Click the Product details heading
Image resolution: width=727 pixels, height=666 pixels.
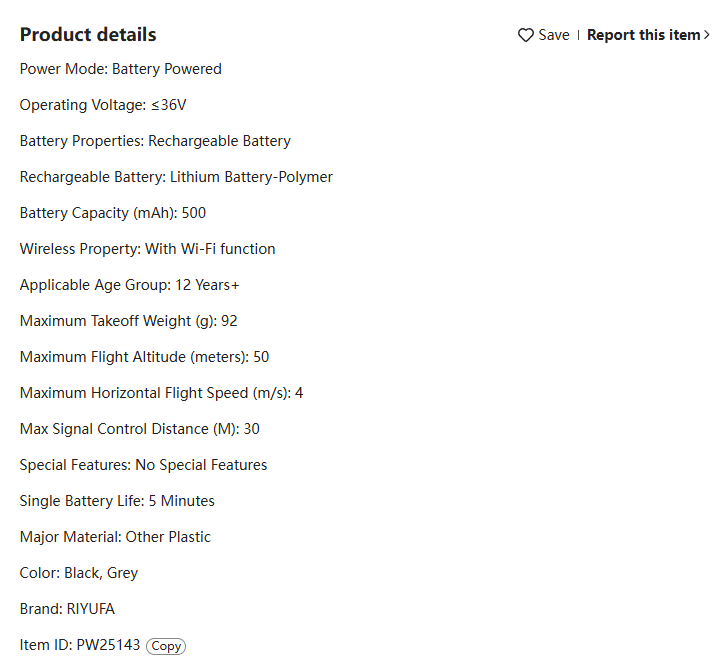(88, 35)
